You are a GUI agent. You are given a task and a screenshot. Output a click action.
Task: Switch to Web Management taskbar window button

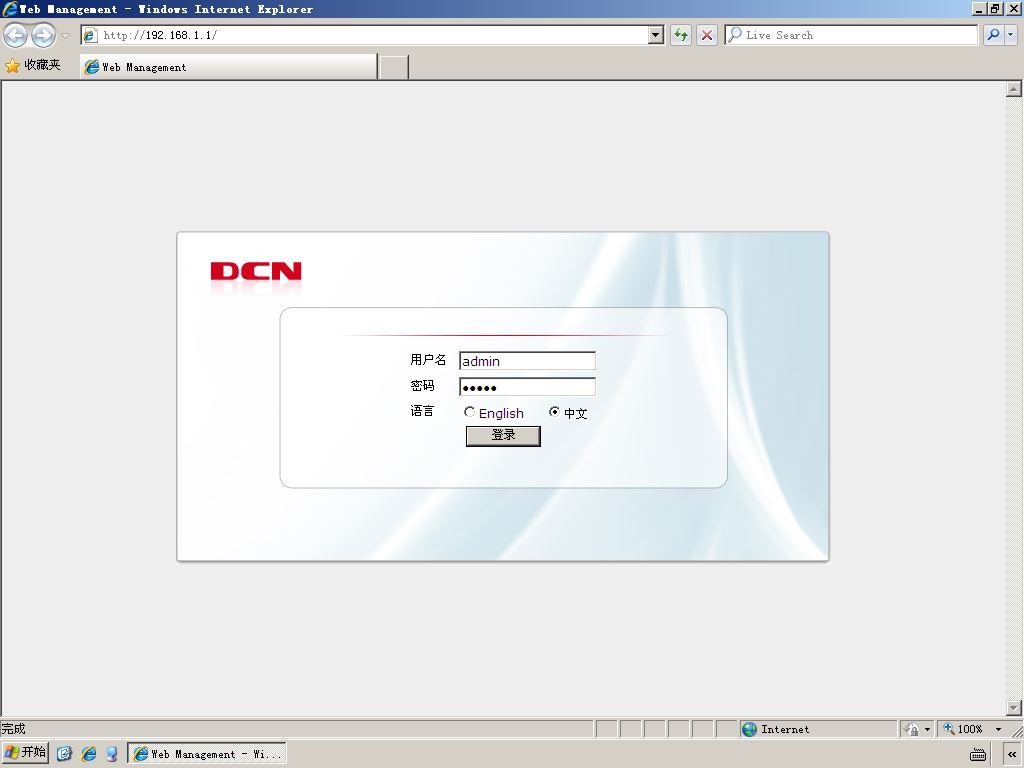[207, 754]
